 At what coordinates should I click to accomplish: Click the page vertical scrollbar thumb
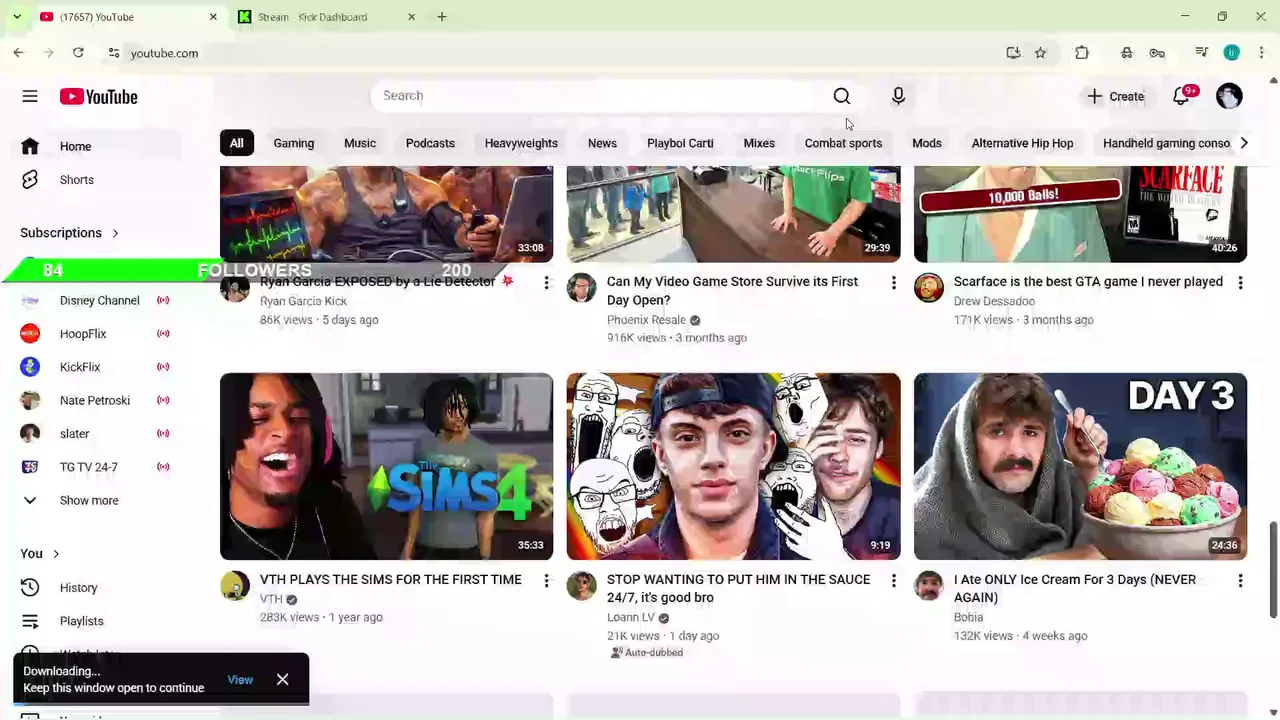click(x=1273, y=569)
